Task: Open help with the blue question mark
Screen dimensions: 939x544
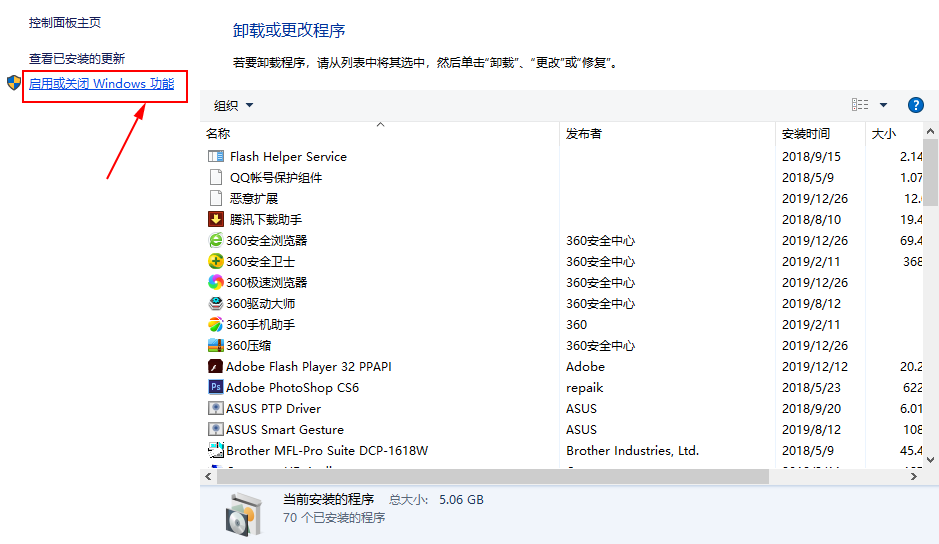Action: [916, 105]
